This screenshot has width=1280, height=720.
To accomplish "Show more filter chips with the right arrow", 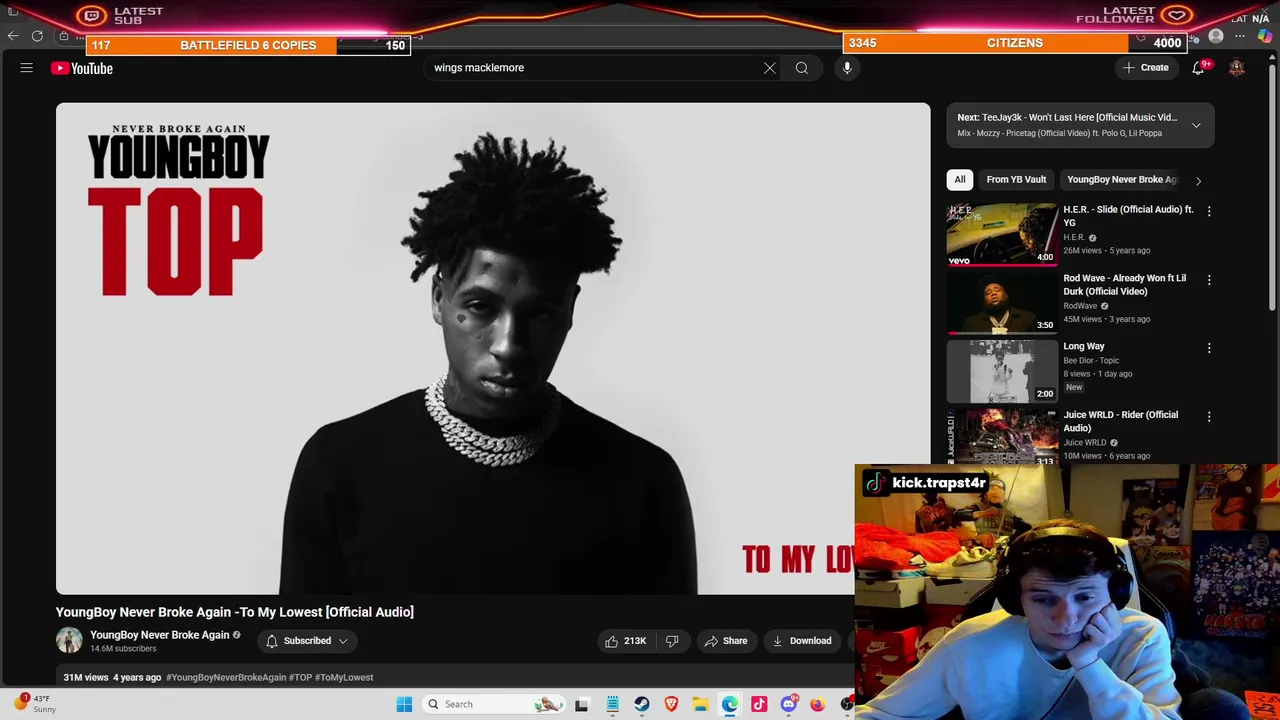I will (x=1198, y=181).
